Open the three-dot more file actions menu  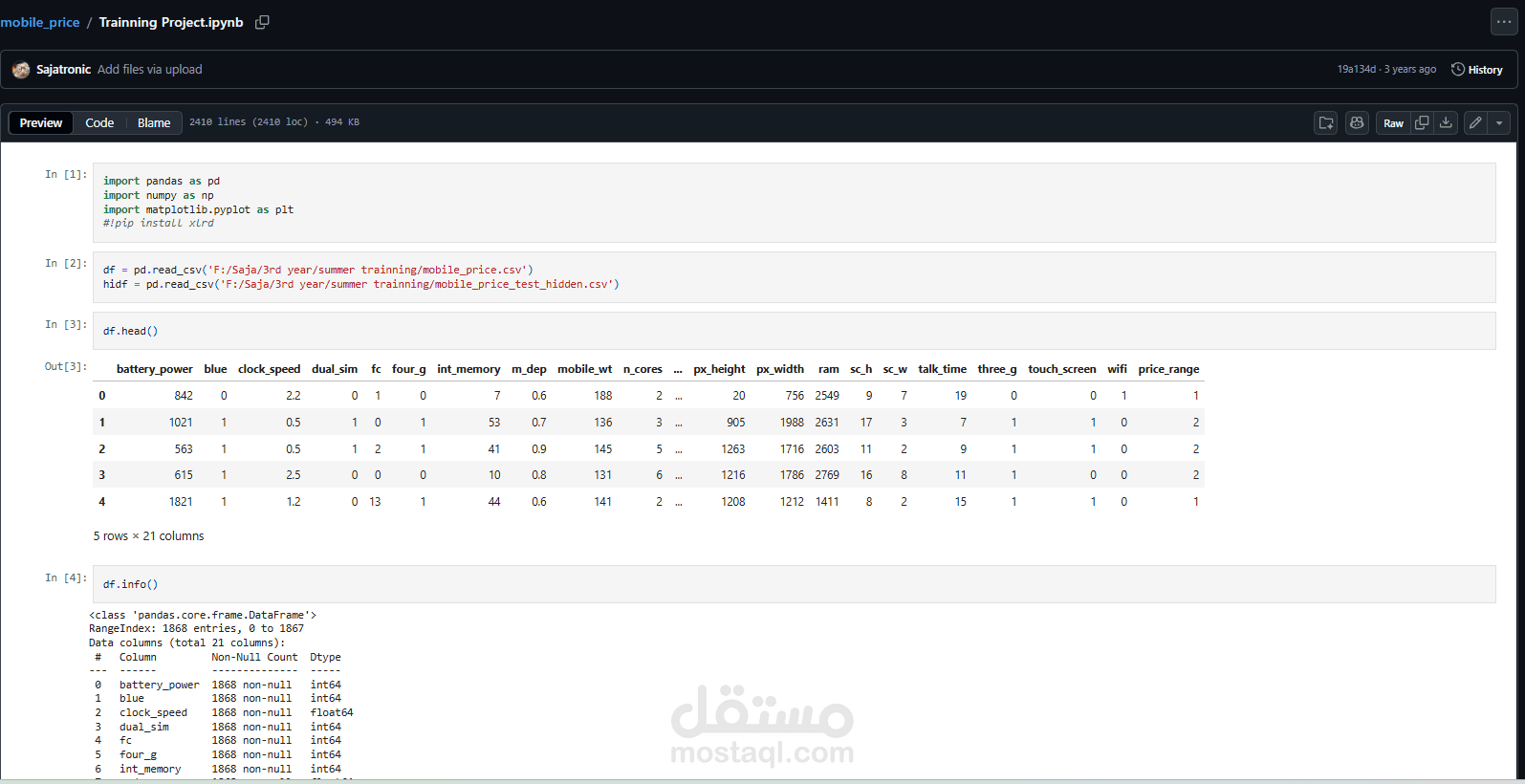[x=1504, y=22]
